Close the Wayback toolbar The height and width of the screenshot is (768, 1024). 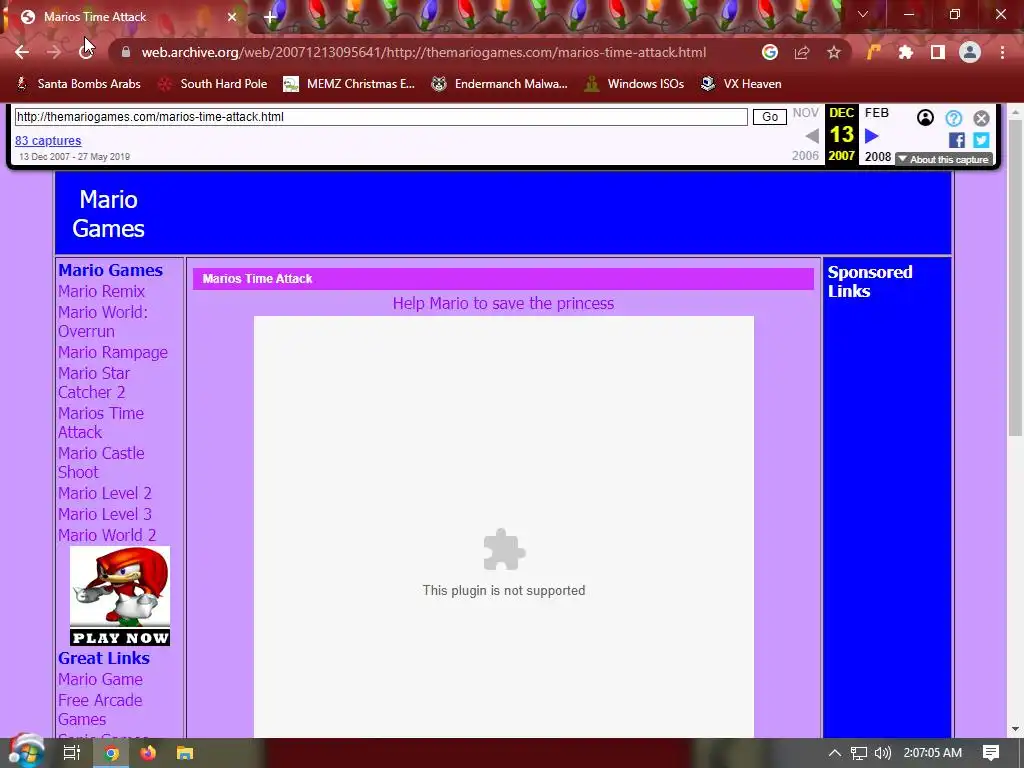click(982, 118)
